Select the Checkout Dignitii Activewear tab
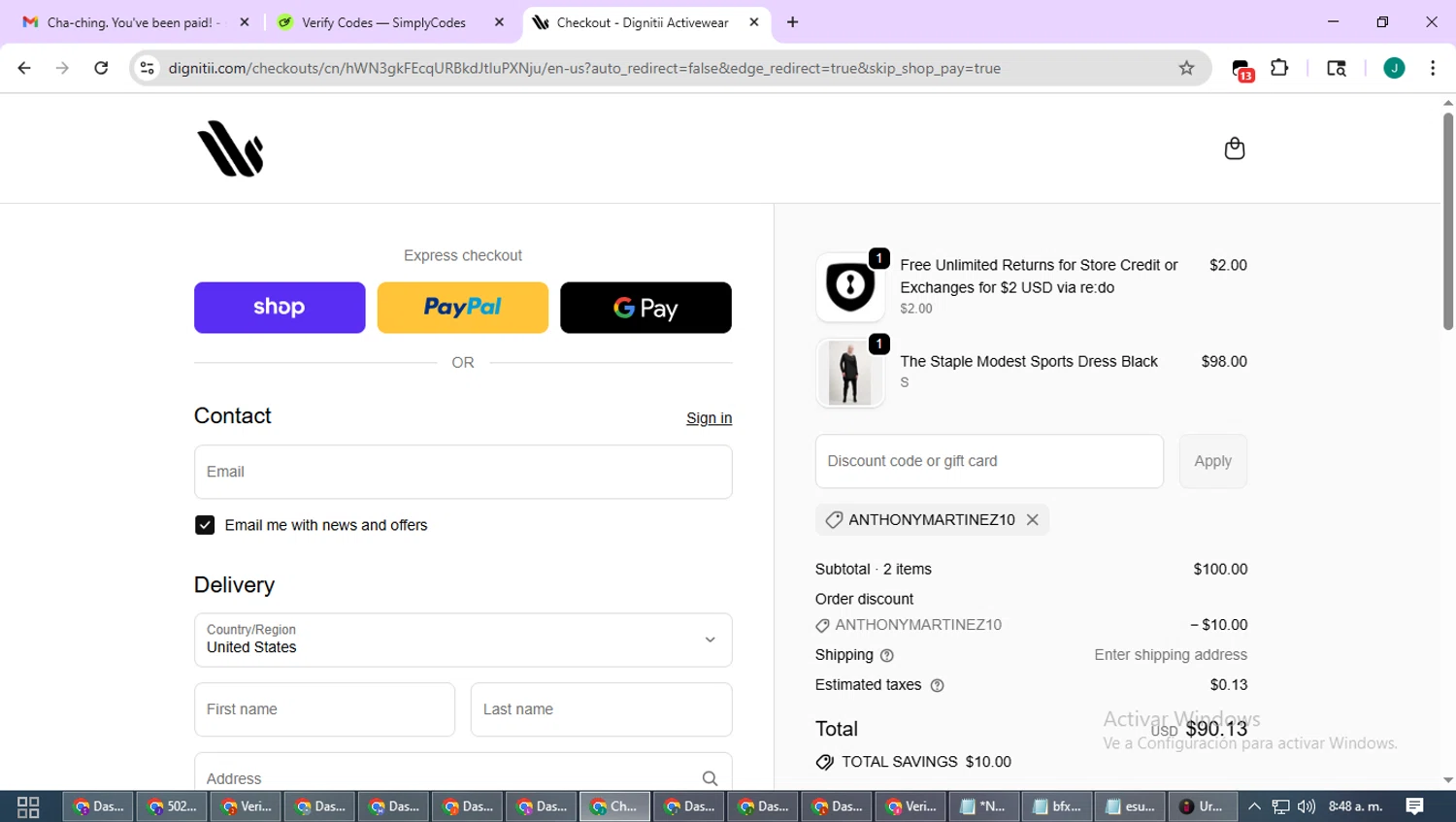This screenshot has width=1456, height=822. tap(643, 22)
